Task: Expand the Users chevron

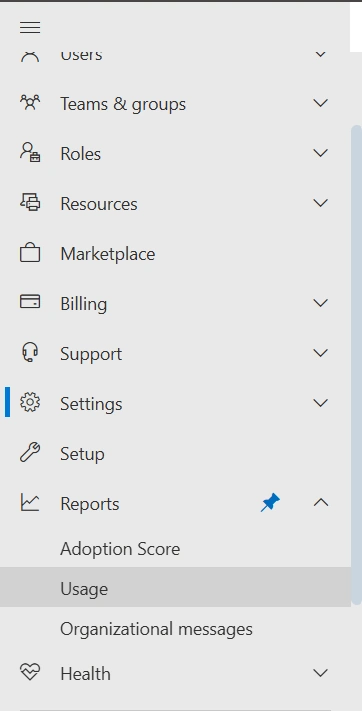Action: pyautogui.click(x=321, y=54)
